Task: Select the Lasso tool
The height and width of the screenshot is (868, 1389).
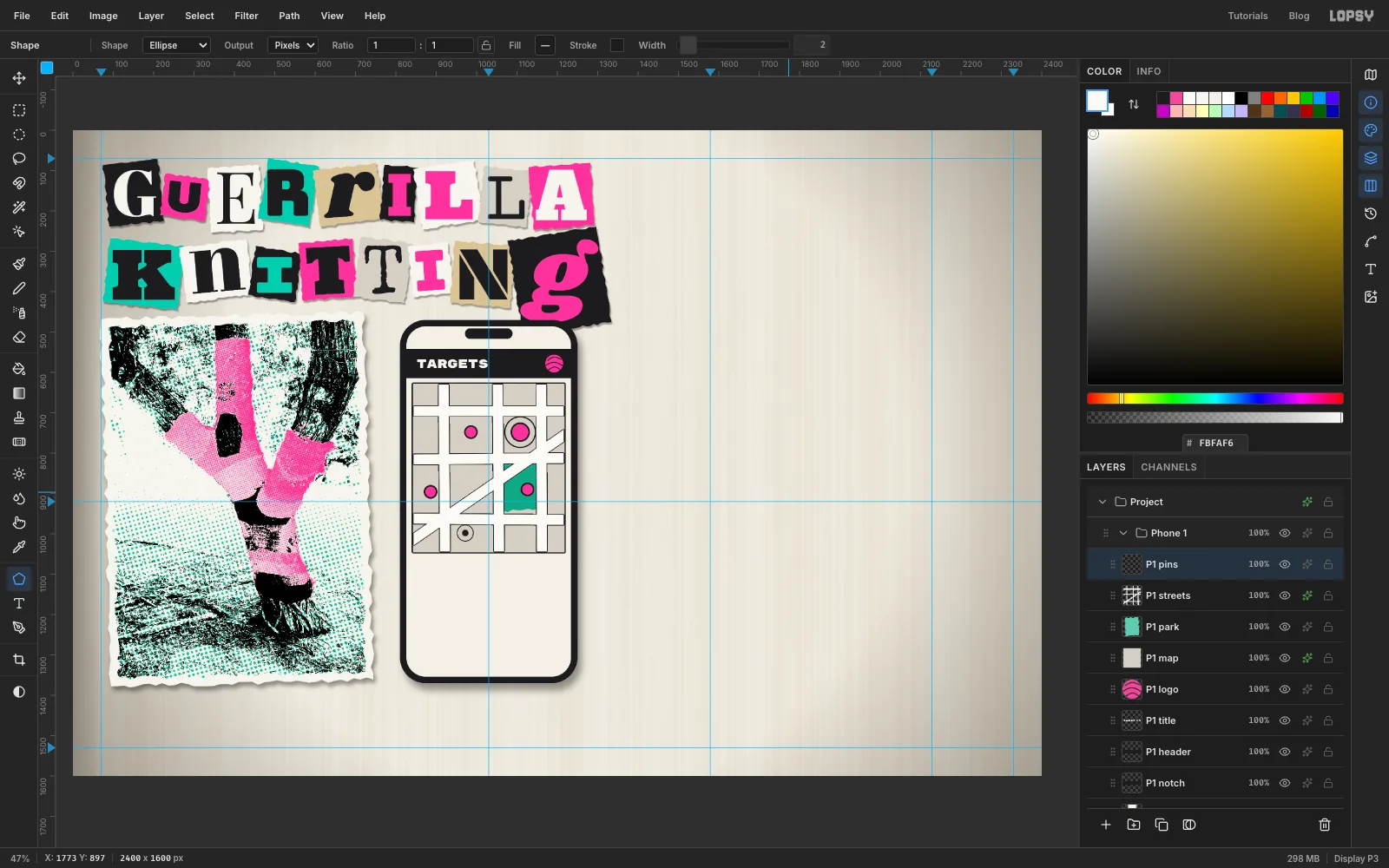Action: pyautogui.click(x=19, y=159)
